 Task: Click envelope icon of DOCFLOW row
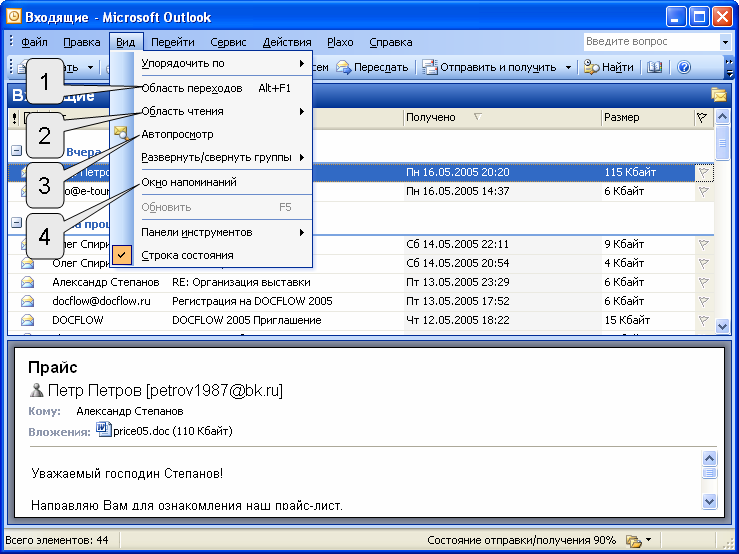click(27, 320)
